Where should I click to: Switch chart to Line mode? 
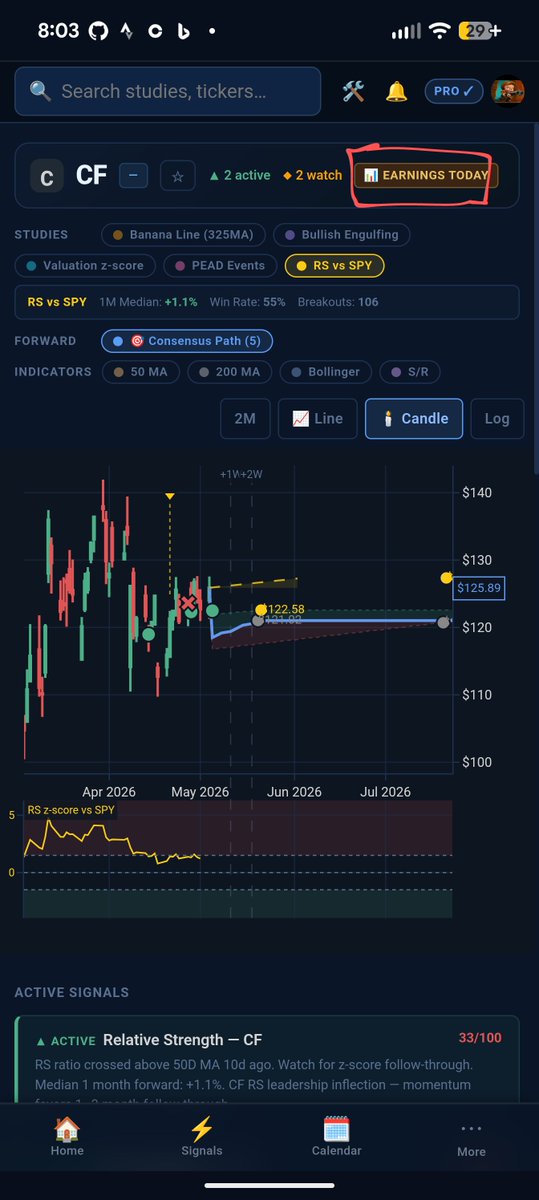point(317,419)
